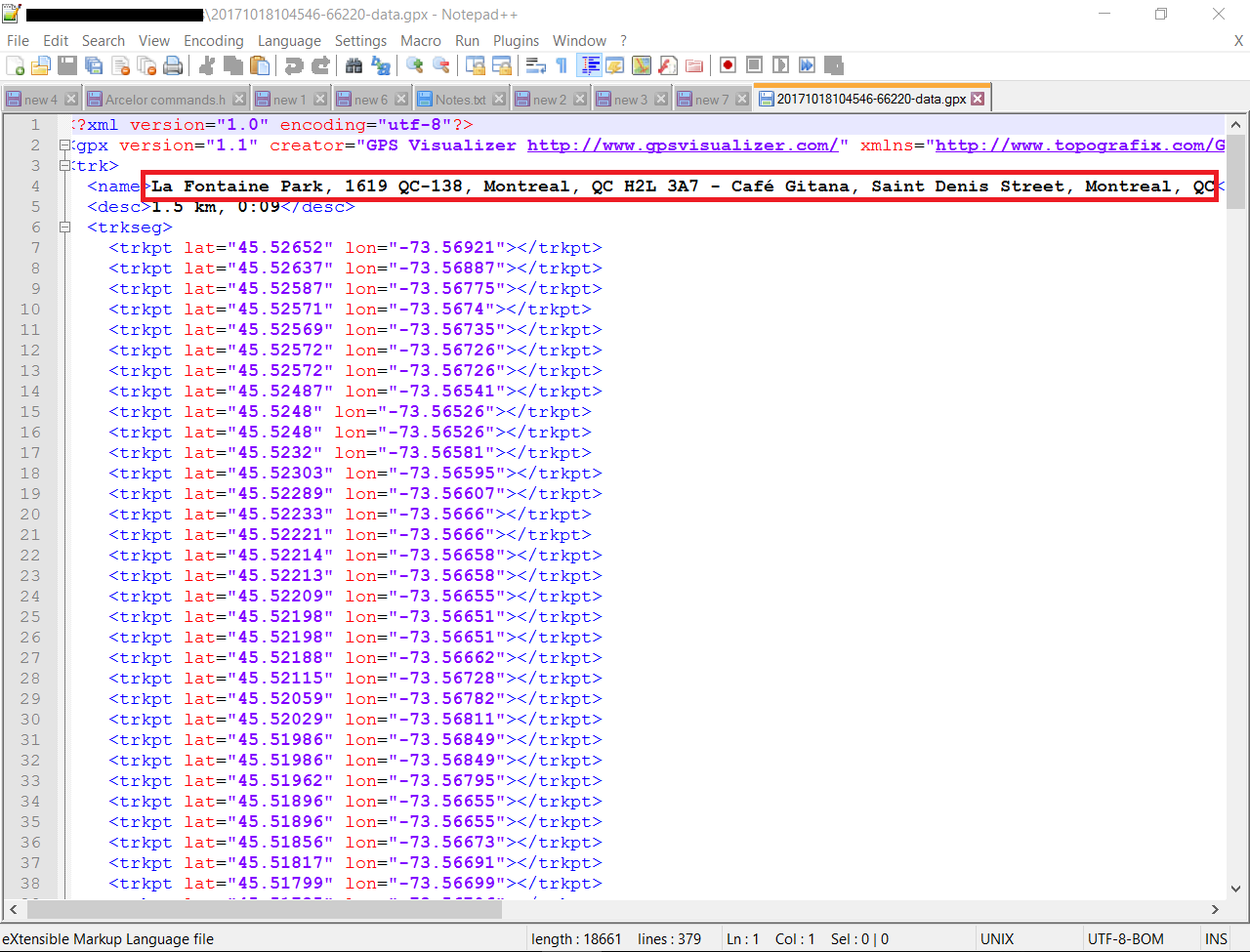This screenshot has width=1250, height=952.
Task: Open the View menu
Action: (x=154, y=41)
